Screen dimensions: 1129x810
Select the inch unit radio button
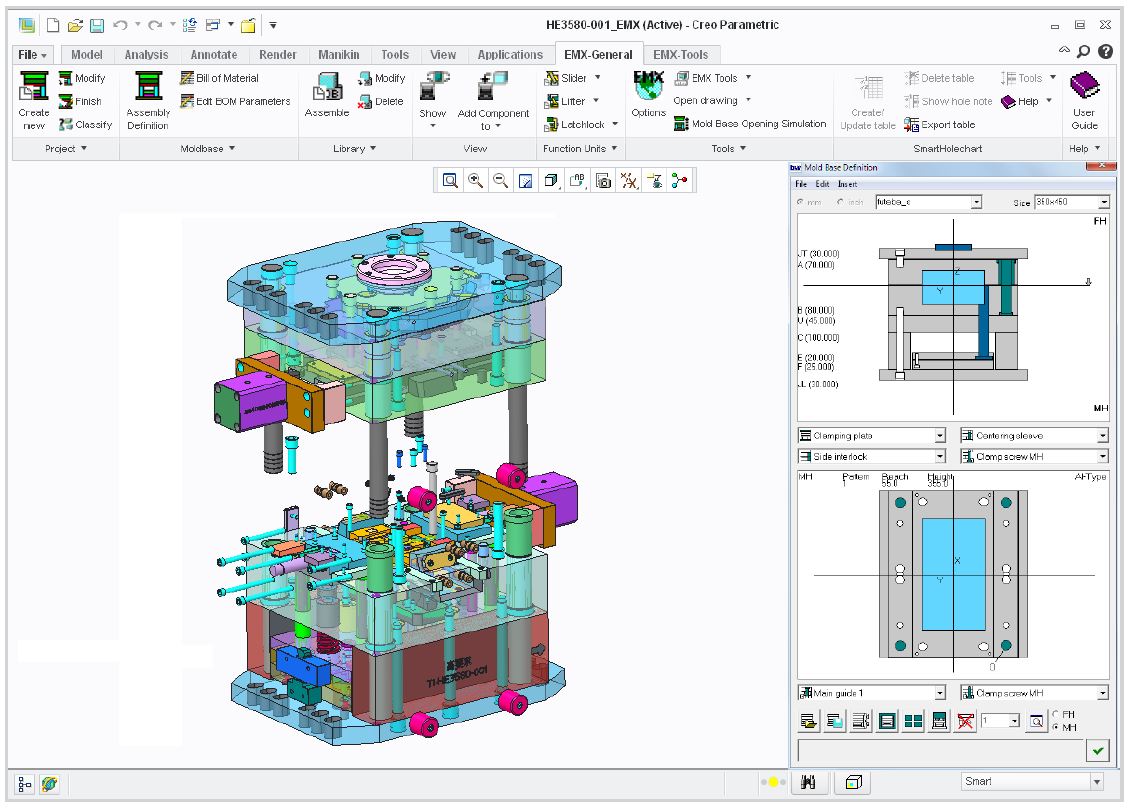click(x=841, y=202)
